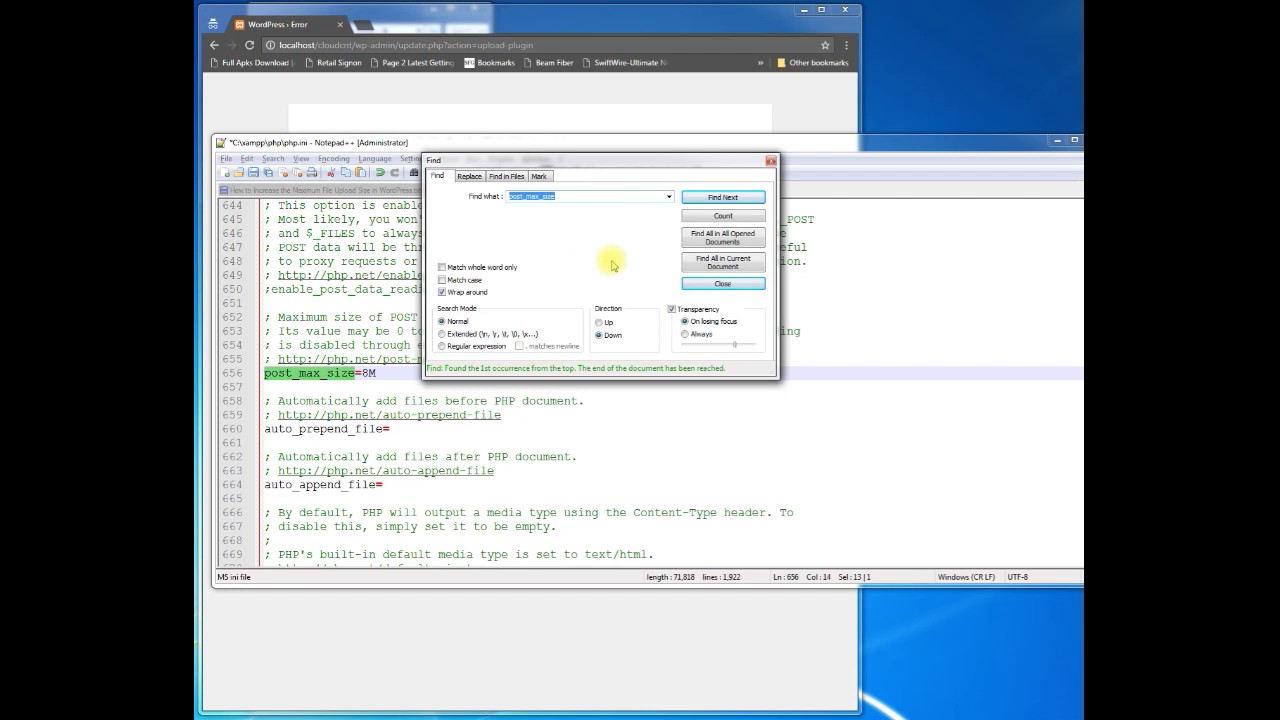Bookmark this page with the star icon
This screenshot has width=1280, height=720.
click(825, 45)
